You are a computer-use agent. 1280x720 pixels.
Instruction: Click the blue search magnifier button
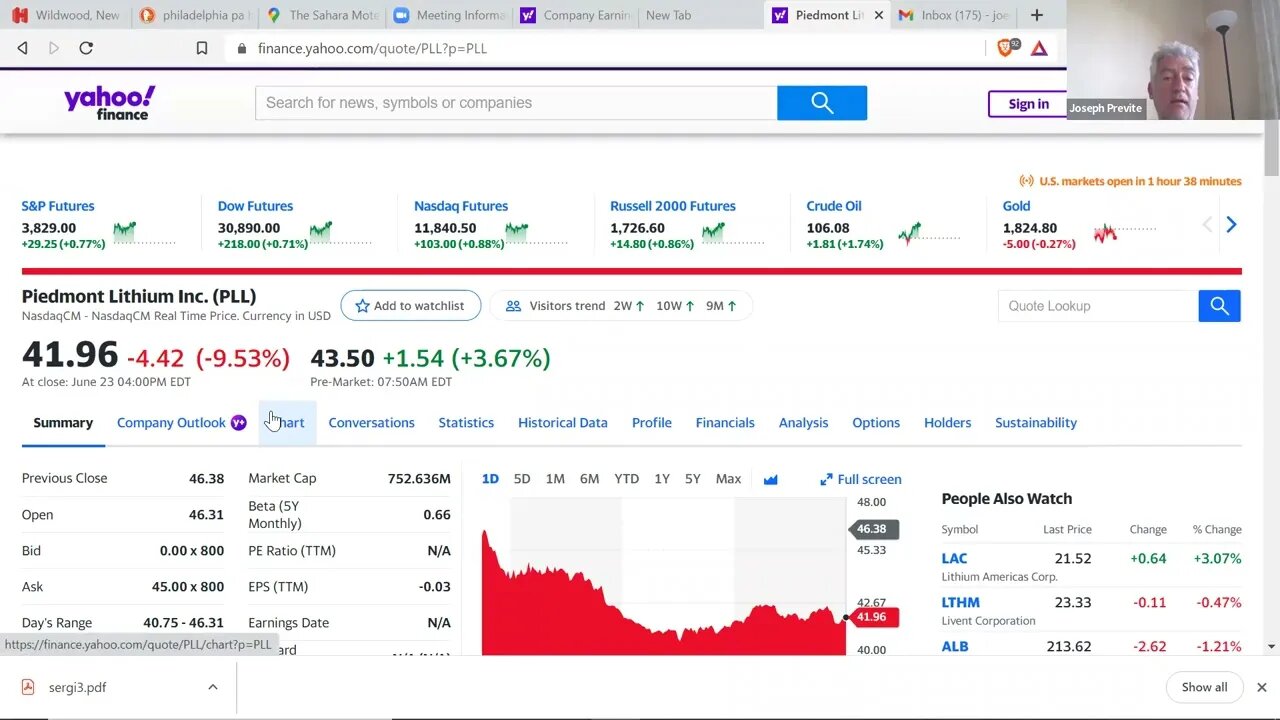[x=822, y=103]
